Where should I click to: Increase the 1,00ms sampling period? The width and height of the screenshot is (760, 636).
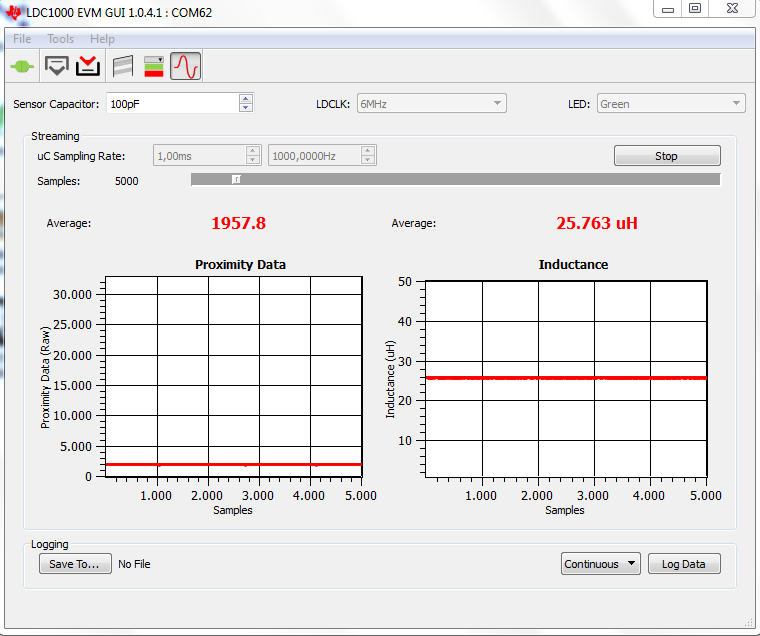click(x=253, y=151)
